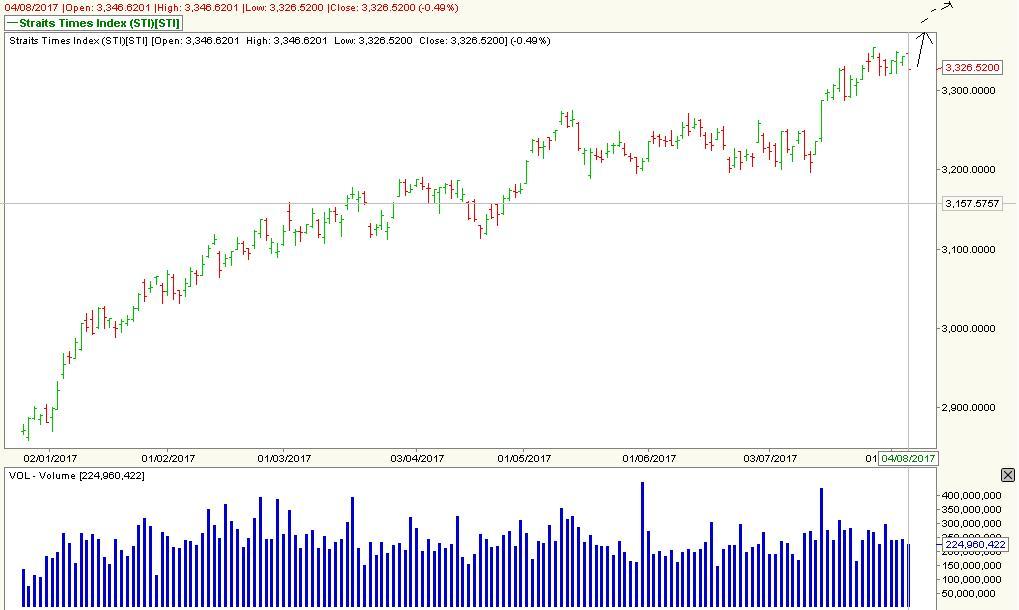
Task: Click the 300,000,000 volume axis label
Action: pyautogui.click(x=972, y=524)
